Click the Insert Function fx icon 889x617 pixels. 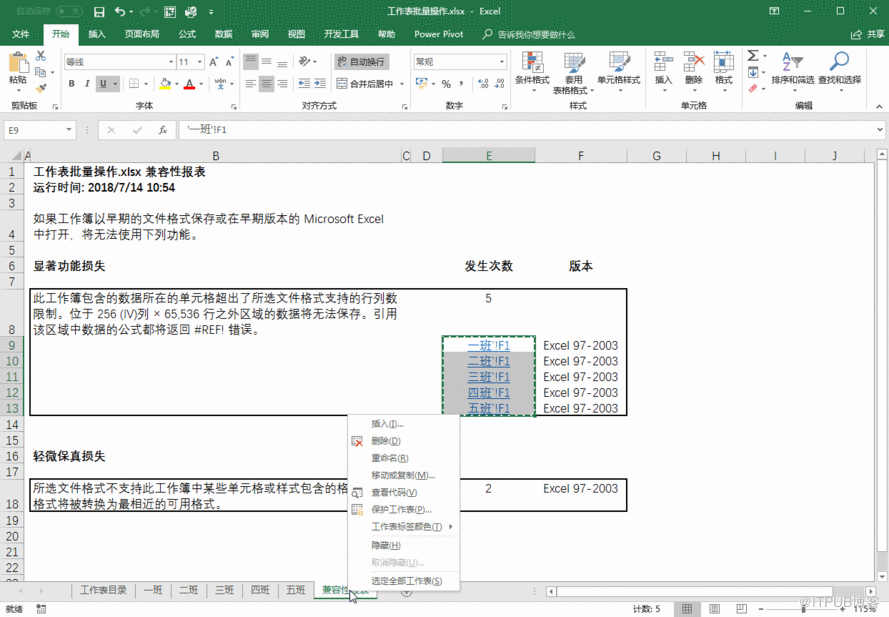[x=161, y=130]
